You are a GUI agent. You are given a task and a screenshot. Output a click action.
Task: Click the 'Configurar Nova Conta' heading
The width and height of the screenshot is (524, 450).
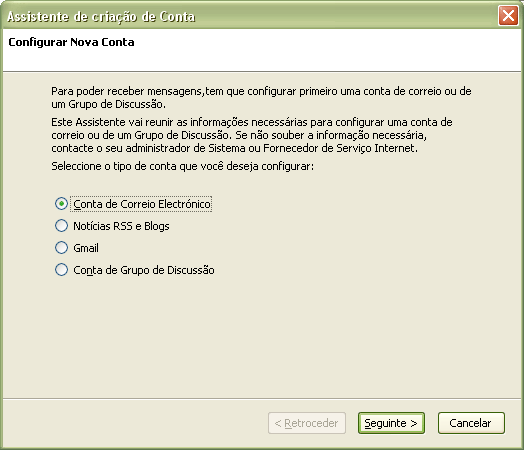tap(71, 42)
